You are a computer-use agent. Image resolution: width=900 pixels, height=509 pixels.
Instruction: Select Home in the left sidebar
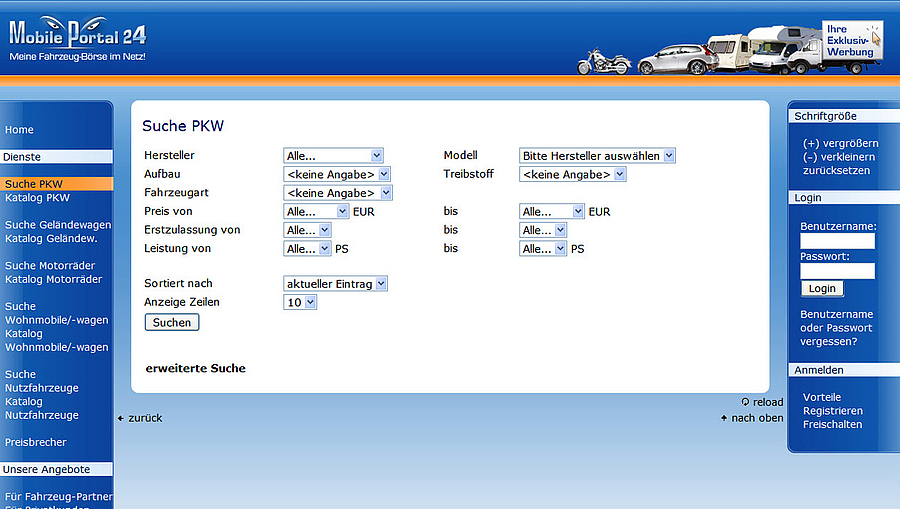pyautogui.click(x=19, y=130)
